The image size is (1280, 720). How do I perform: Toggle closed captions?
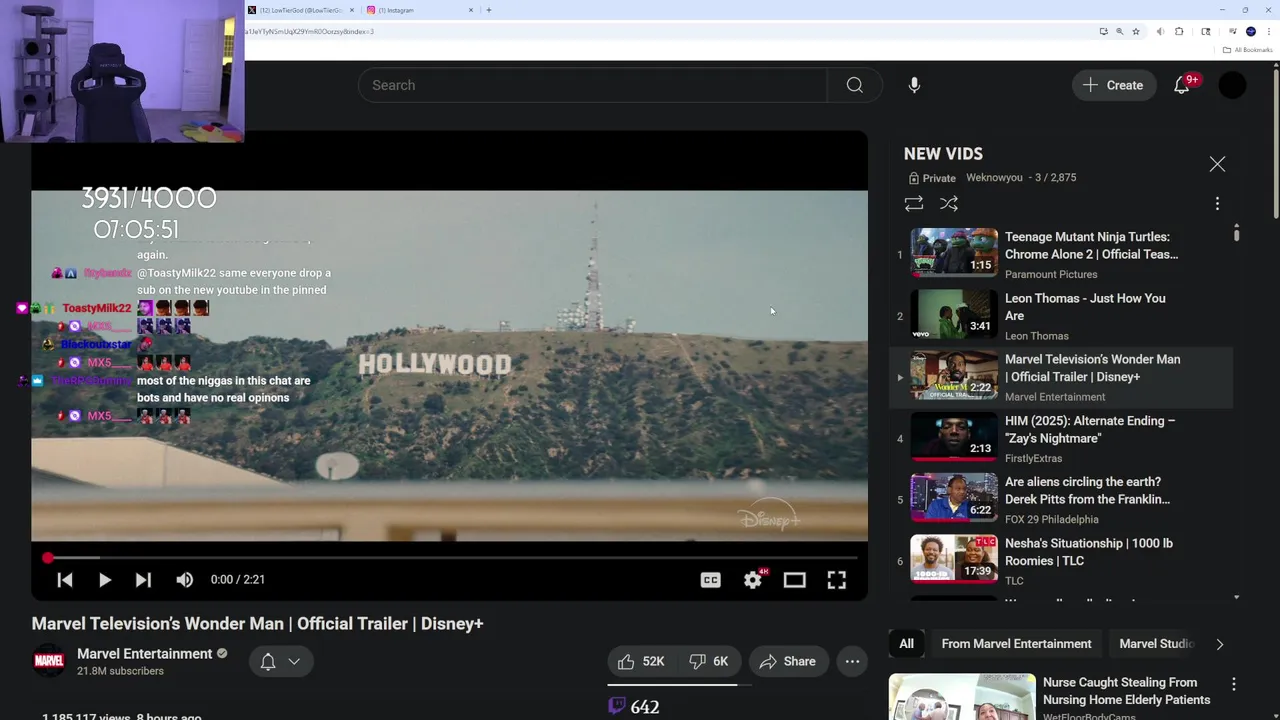pyautogui.click(x=710, y=580)
